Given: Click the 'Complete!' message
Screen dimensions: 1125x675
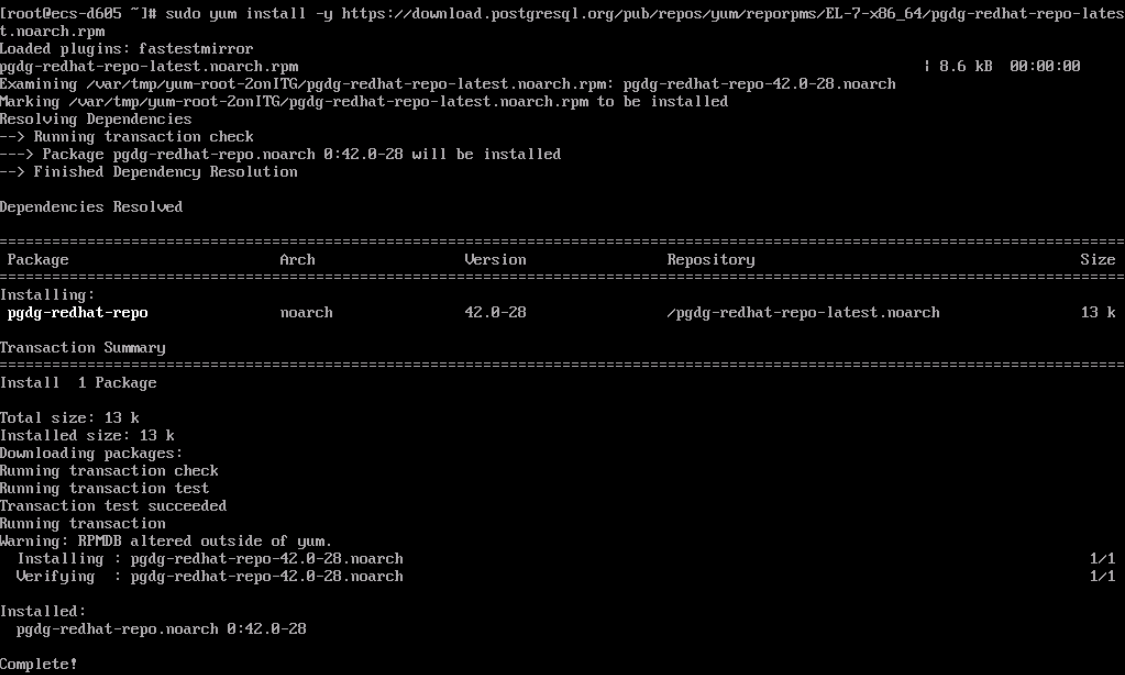Looking at the screenshot, I should pyautogui.click(x=39, y=664).
